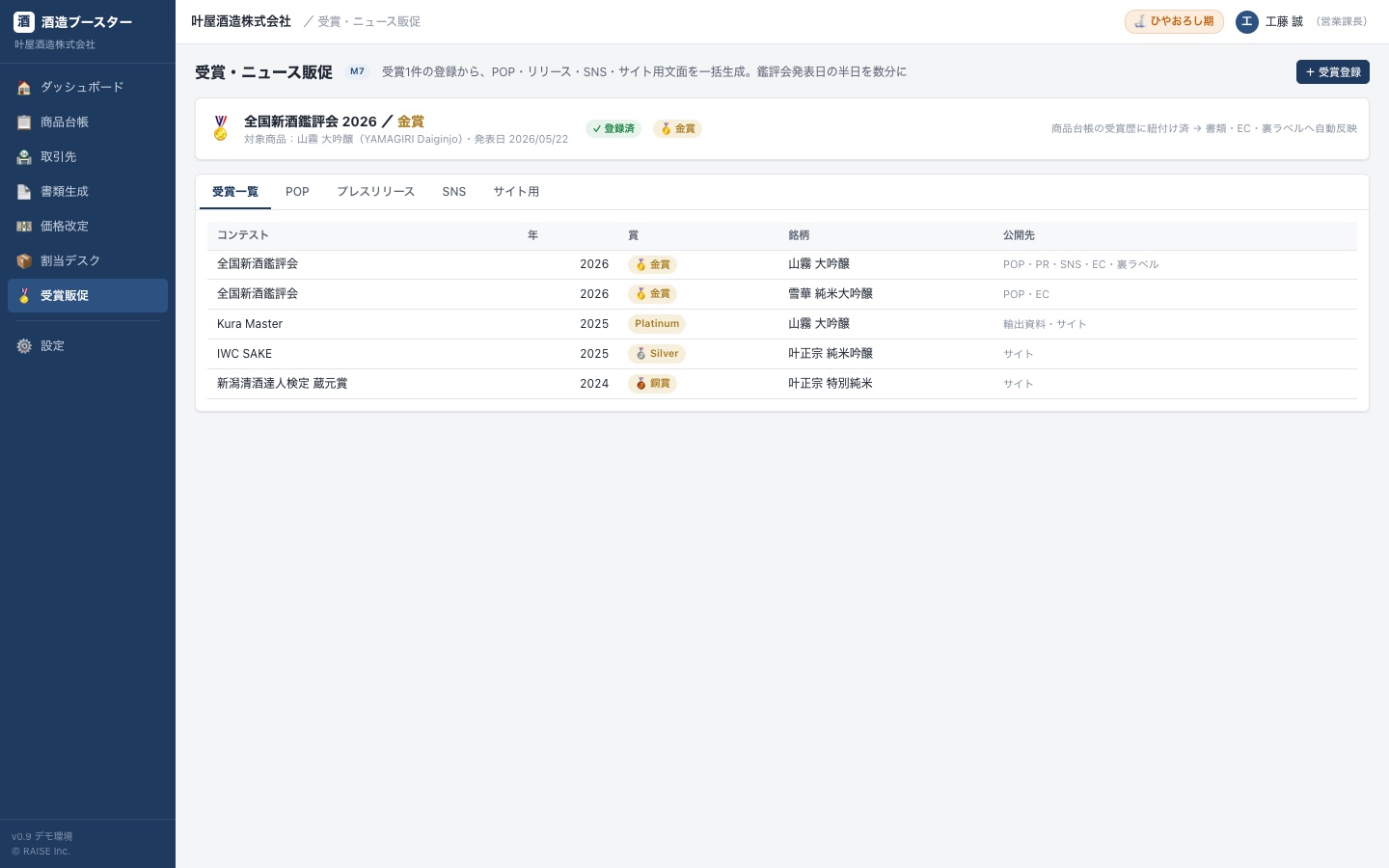Open 商品台帳 in the sidebar
The width and height of the screenshot is (1389, 868).
coord(88,122)
